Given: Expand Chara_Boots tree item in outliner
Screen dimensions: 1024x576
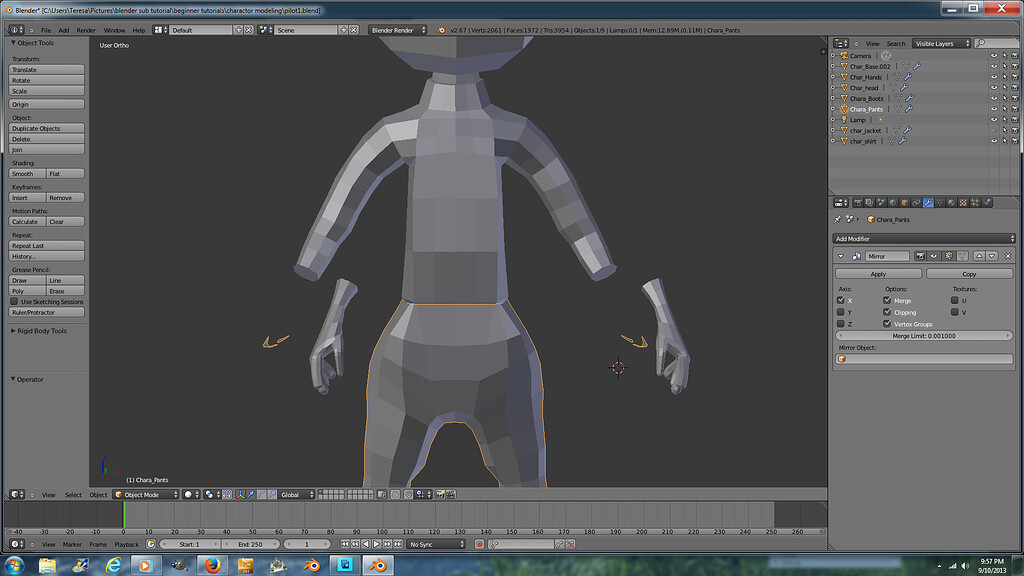Looking at the screenshot, I should tap(833, 99).
